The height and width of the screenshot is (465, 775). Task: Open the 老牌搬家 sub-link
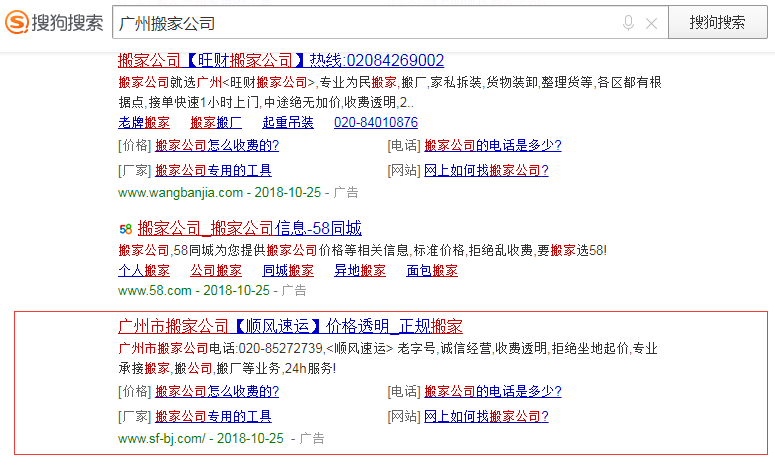pos(144,122)
